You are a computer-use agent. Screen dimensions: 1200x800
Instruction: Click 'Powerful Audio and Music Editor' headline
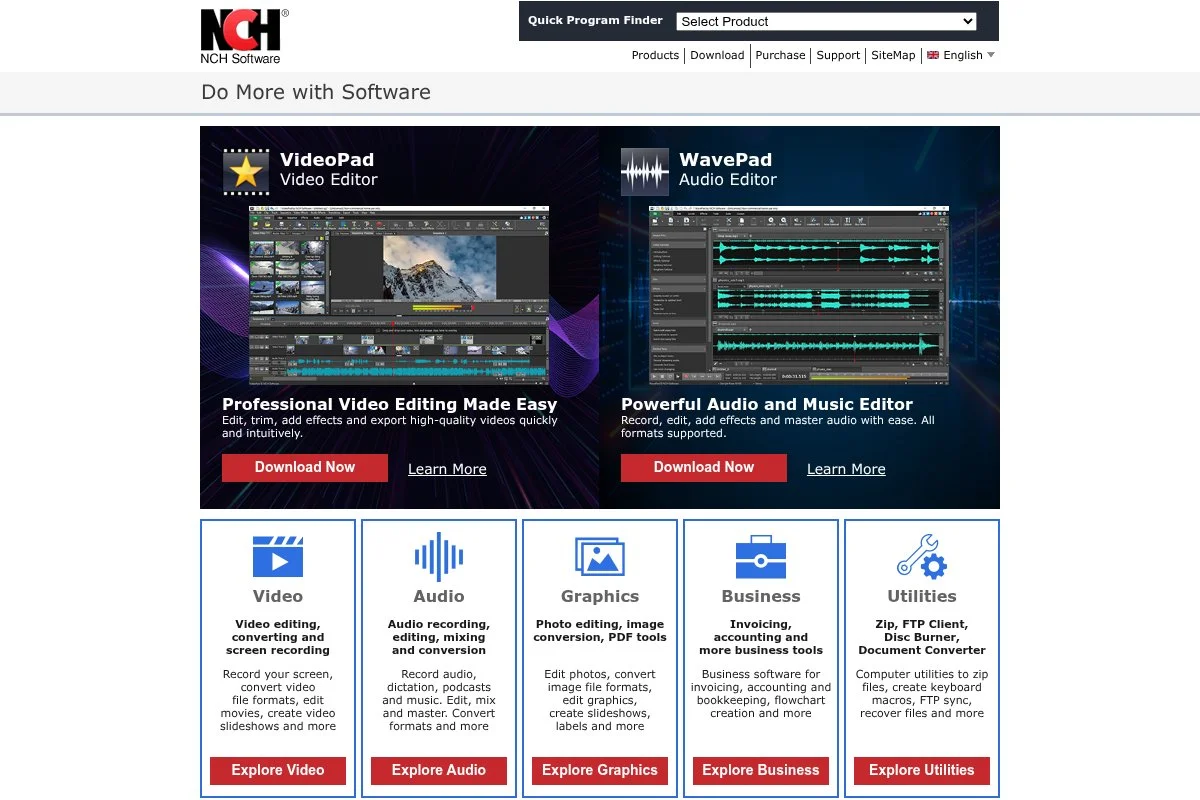click(x=767, y=404)
